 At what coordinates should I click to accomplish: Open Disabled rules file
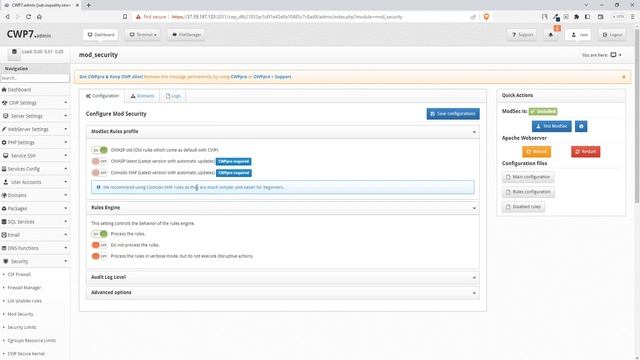coord(523,207)
